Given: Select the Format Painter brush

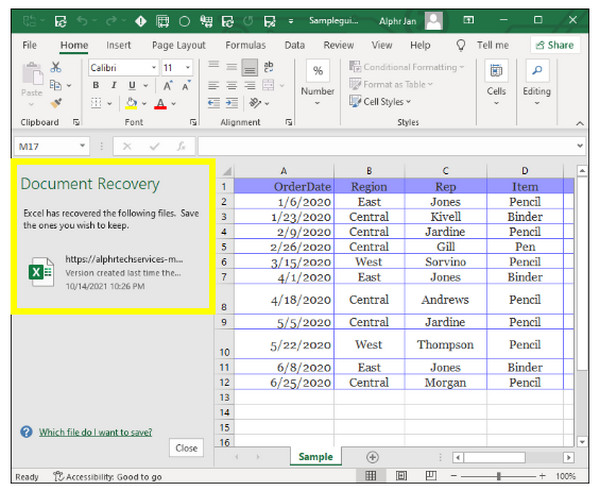Looking at the screenshot, I should 56,102.
